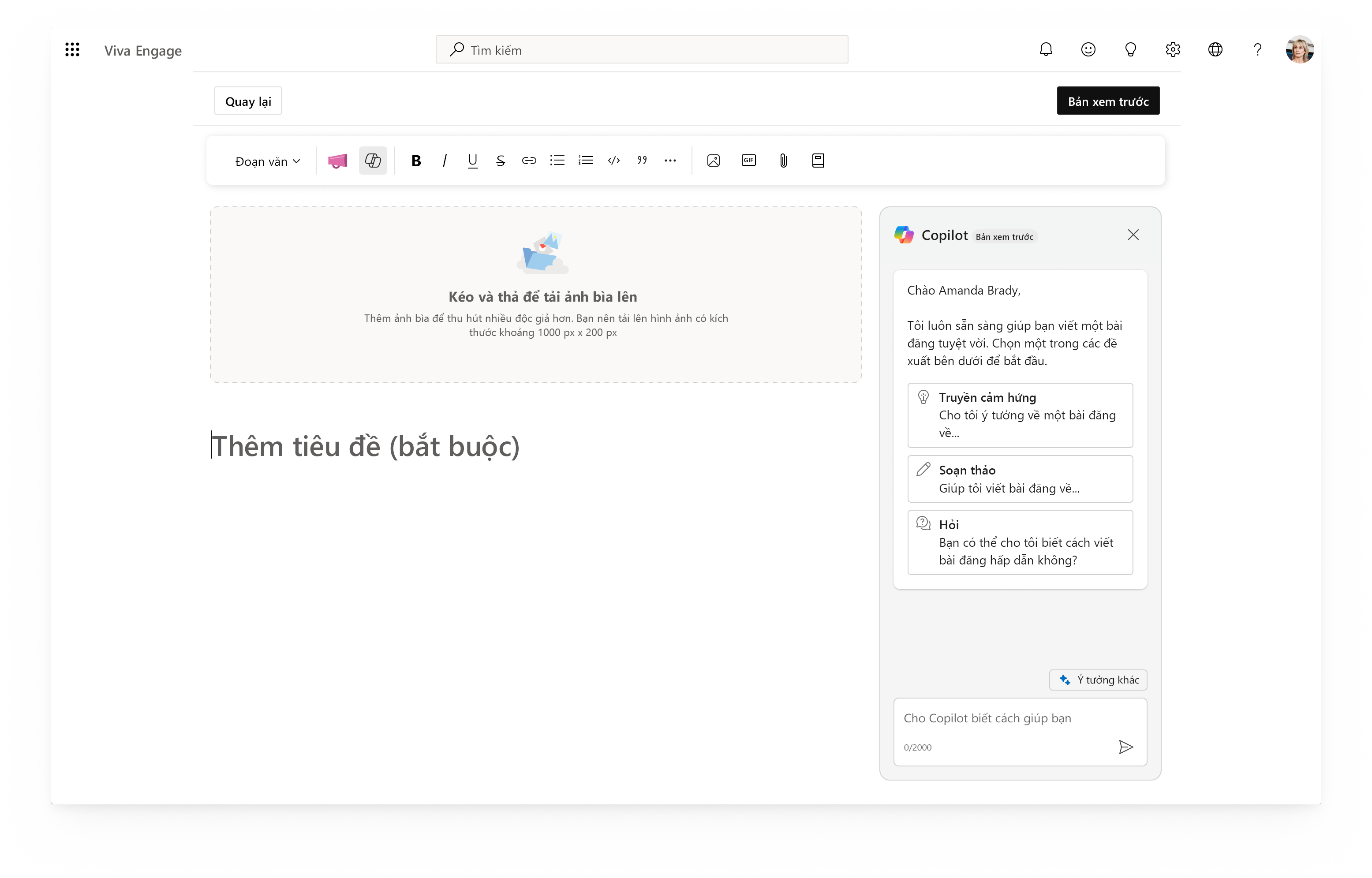Open the app launcher grid
Image resolution: width=1372 pixels, height=878 pixels.
click(x=72, y=49)
